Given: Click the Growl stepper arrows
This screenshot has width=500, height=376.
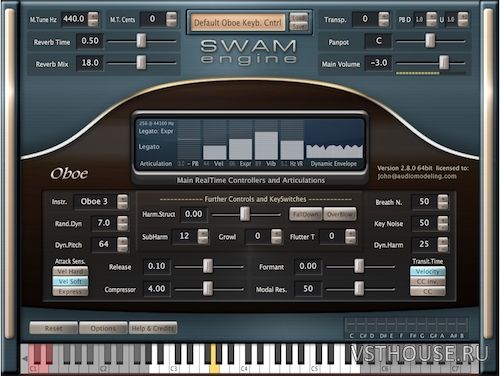Looking at the screenshot, I should coord(276,236).
